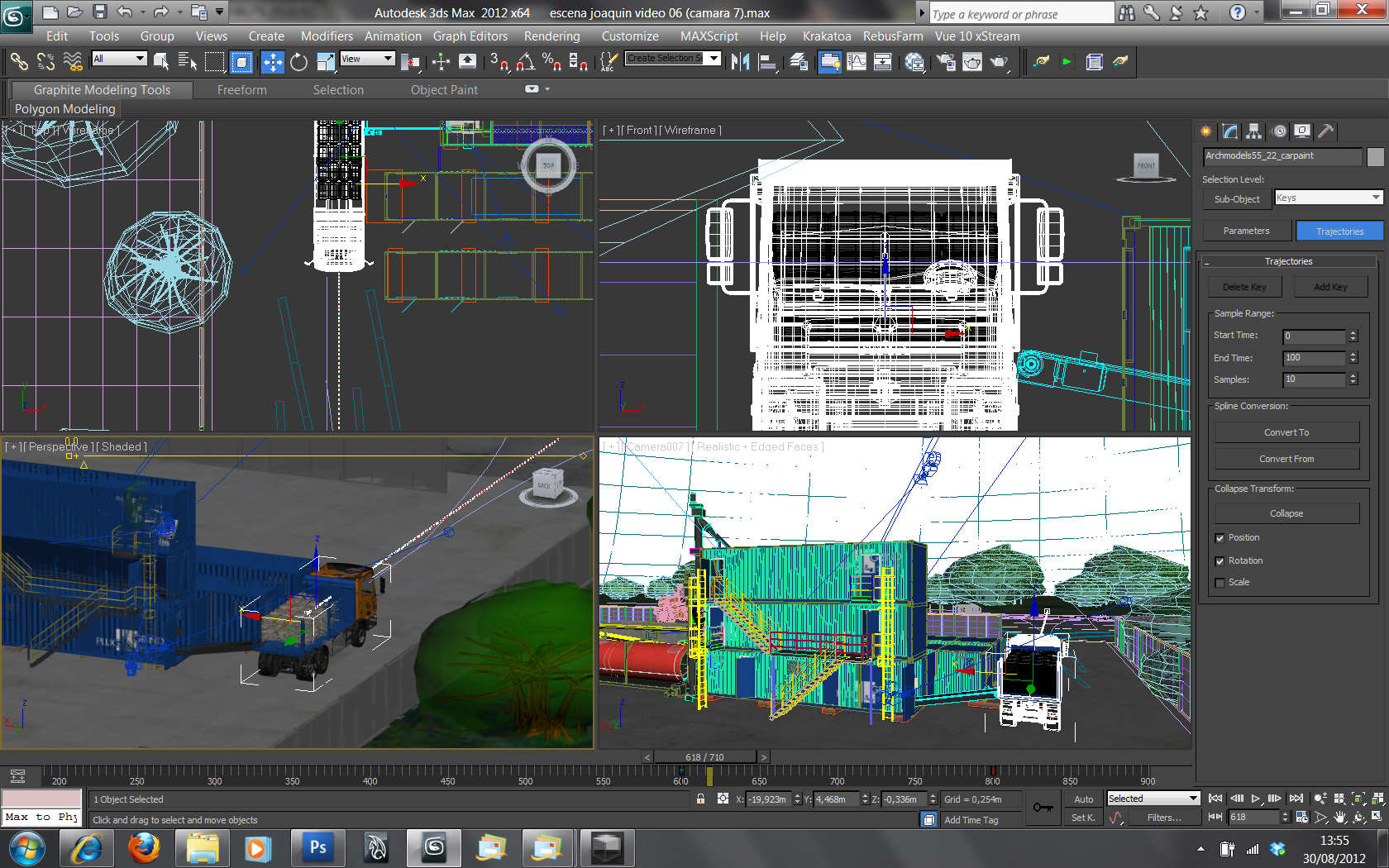Select the Select and Rotate tool
This screenshot has width=1389, height=868.
[298, 62]
